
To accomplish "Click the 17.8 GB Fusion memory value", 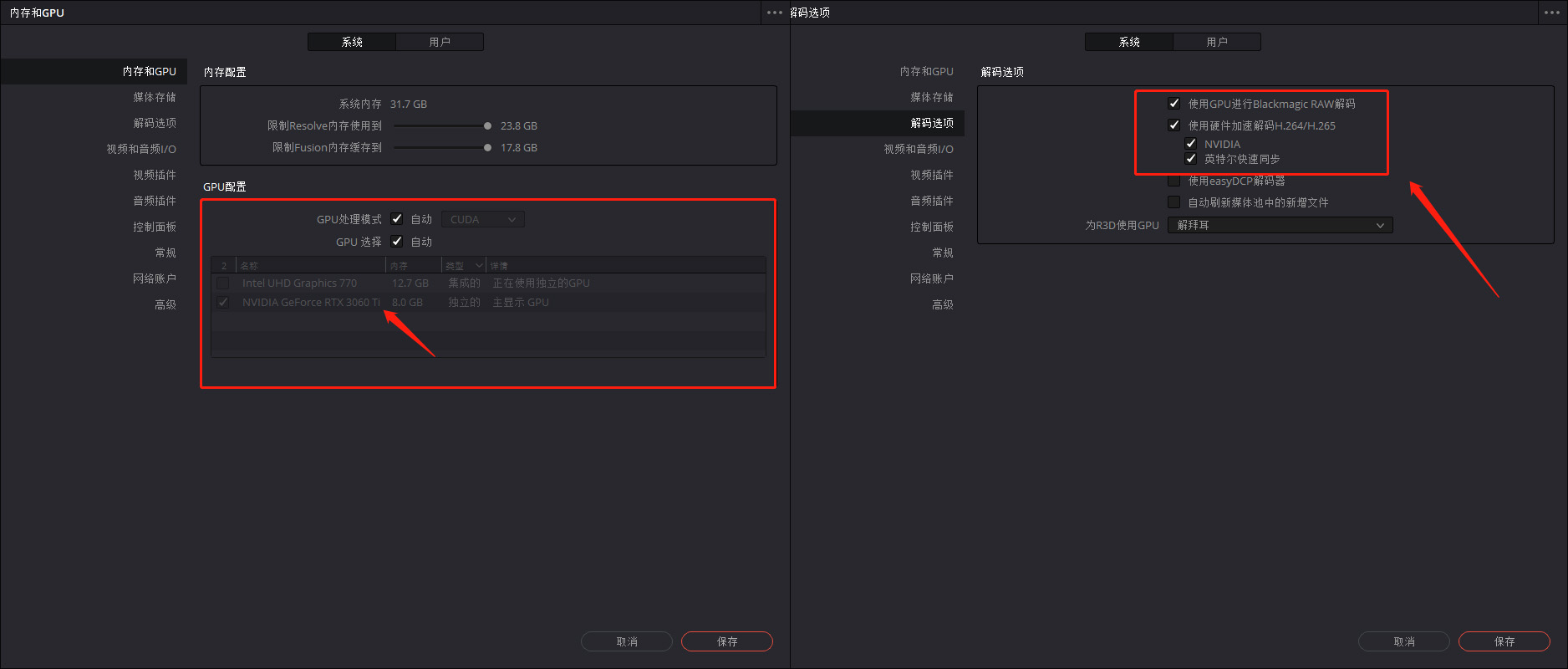I will point(519,148).
